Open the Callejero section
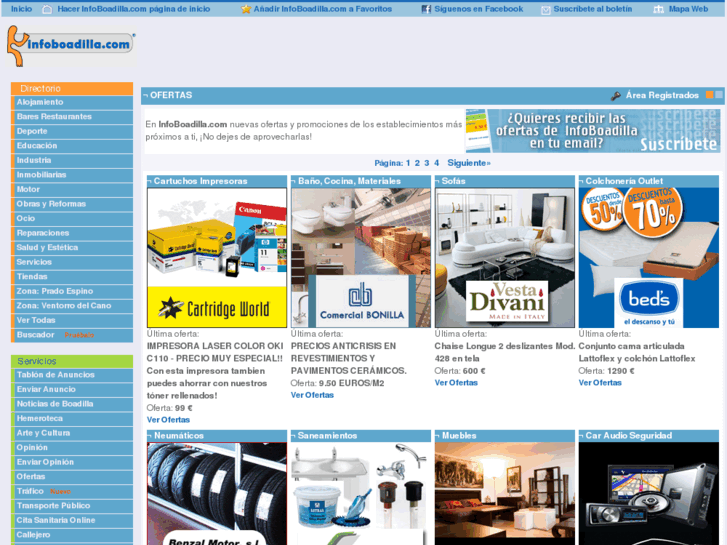Viewport: 727px width, 545px height. (x=72, y=535)
